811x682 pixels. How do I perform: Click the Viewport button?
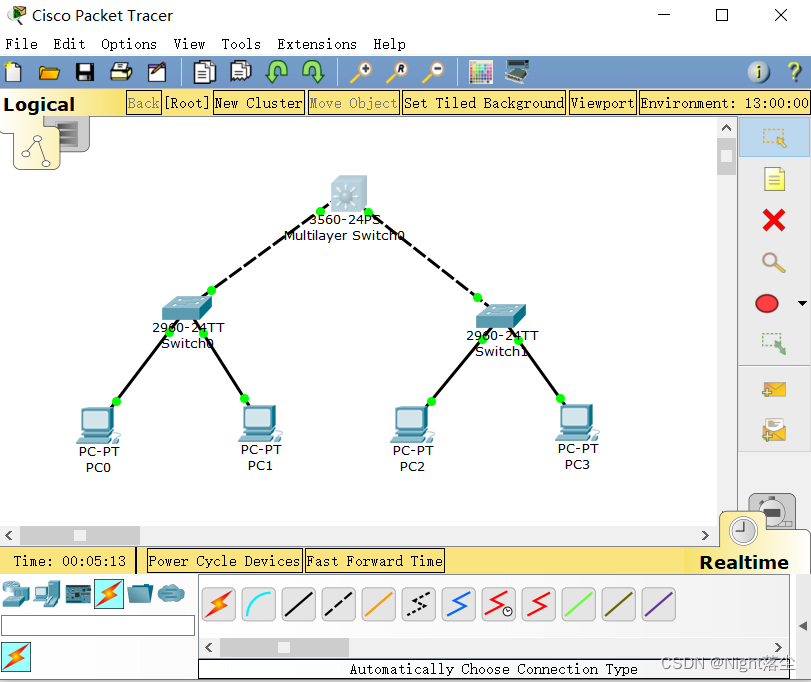pos(603,103)
